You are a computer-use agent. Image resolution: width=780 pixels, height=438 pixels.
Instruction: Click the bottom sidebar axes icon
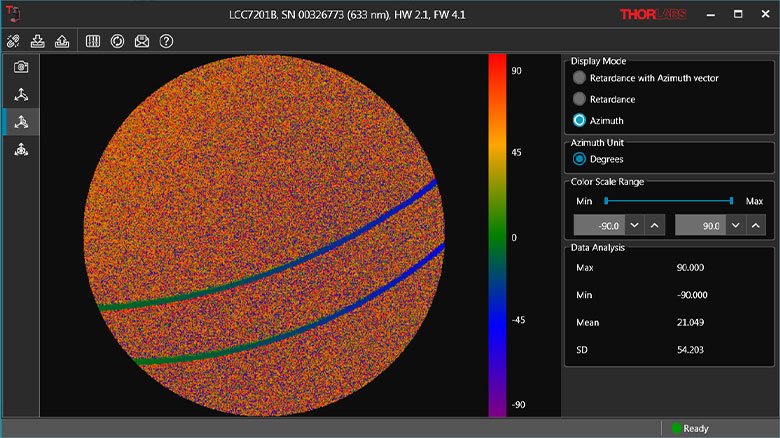click(x=21, y=150)
